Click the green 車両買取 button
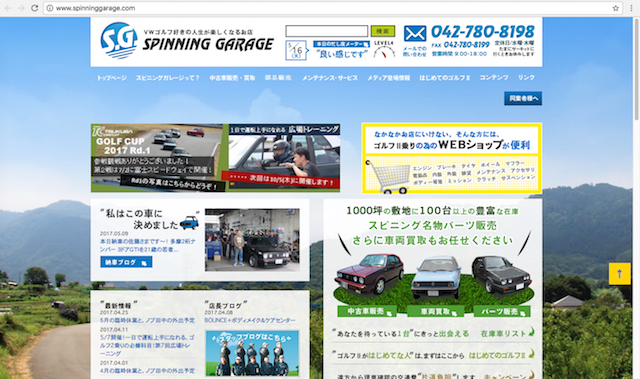This screenshot has height=379, width=640. click(x=436, y=311)
